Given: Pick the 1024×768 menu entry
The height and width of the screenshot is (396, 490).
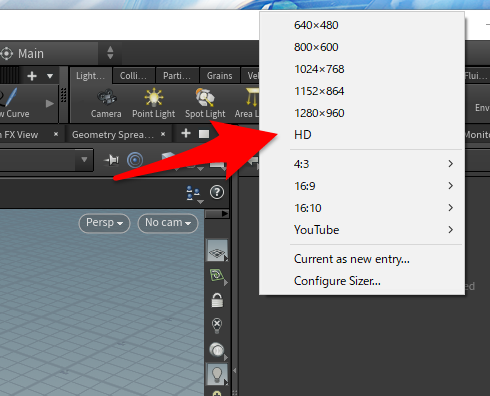Looking at the screenshot, I should [x=362, y=69].
